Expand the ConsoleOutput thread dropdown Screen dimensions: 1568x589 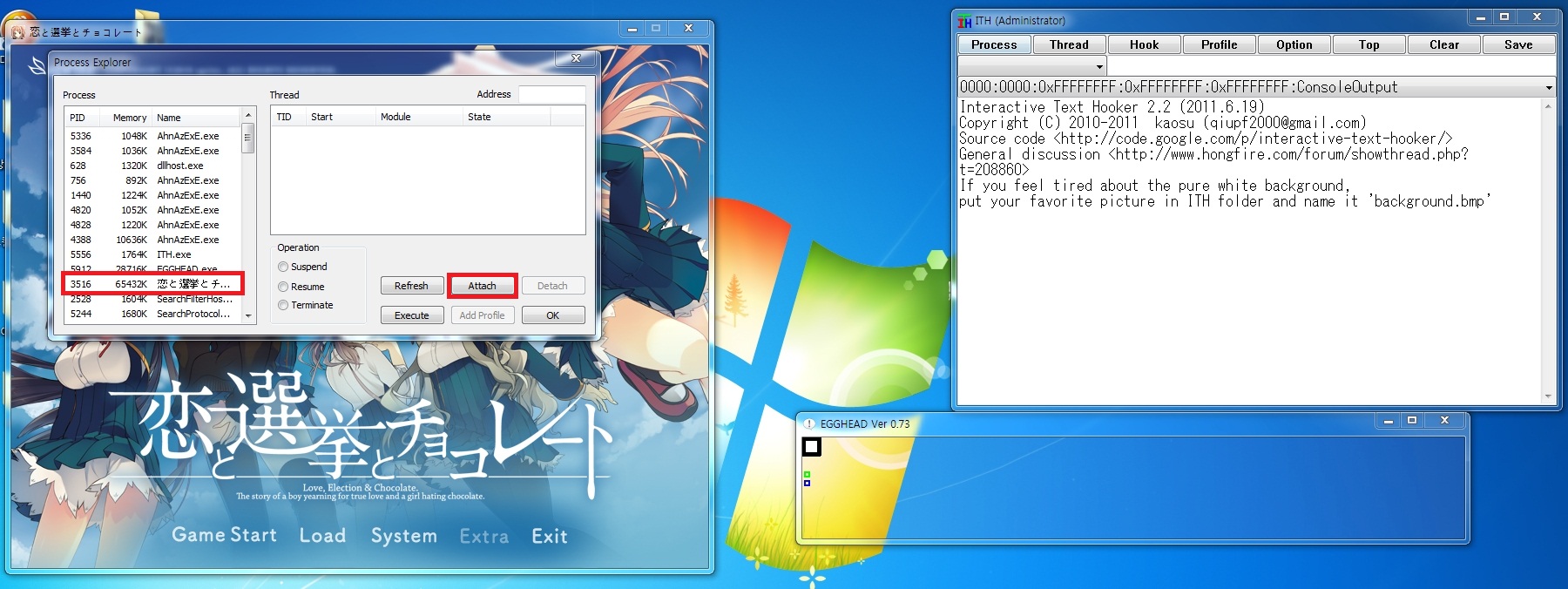coord(1548,87)
